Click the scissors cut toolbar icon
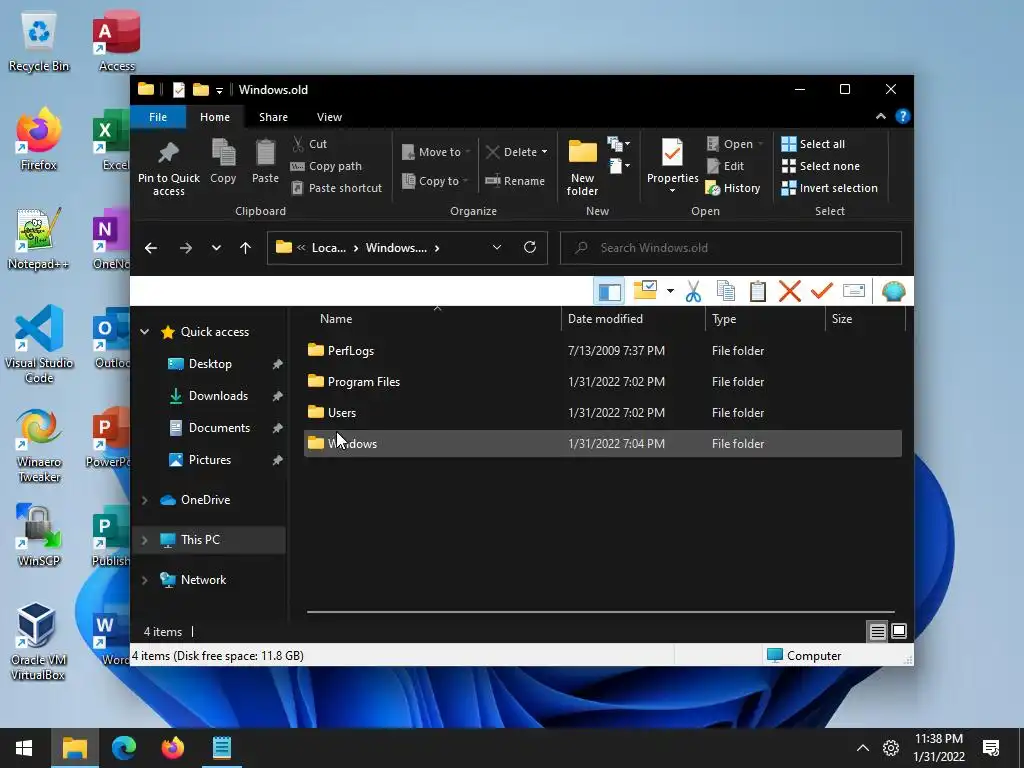Screen dimensions: 1024x768 pos(694,291)
